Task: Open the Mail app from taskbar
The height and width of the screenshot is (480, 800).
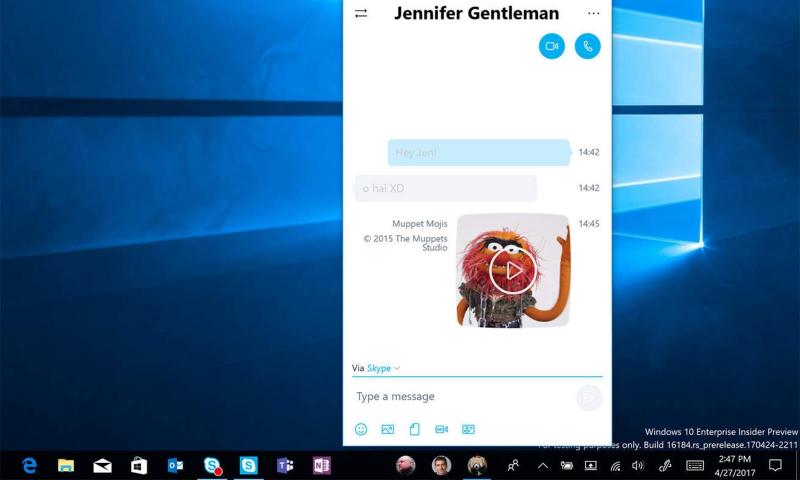Action: pyautogui.click(x=103, y=465)
